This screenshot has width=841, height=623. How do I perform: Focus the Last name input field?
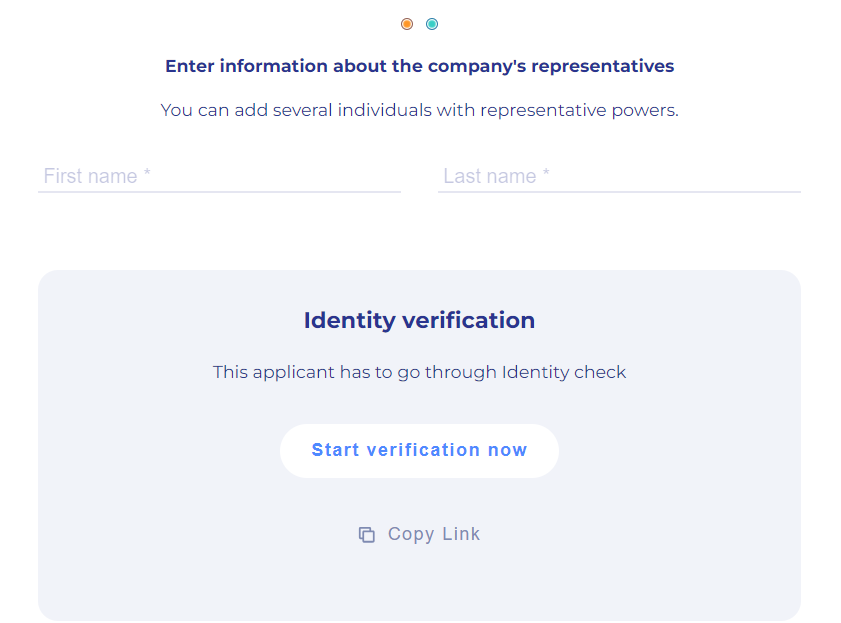(x=619, y=176)
